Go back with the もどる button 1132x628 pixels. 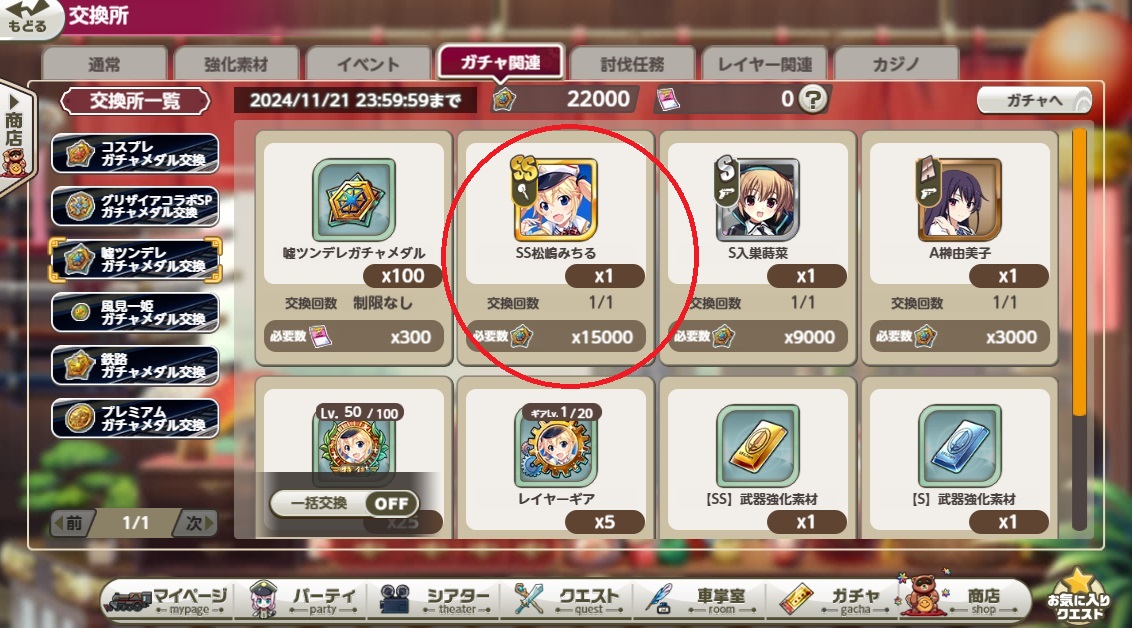coord(29,18)
